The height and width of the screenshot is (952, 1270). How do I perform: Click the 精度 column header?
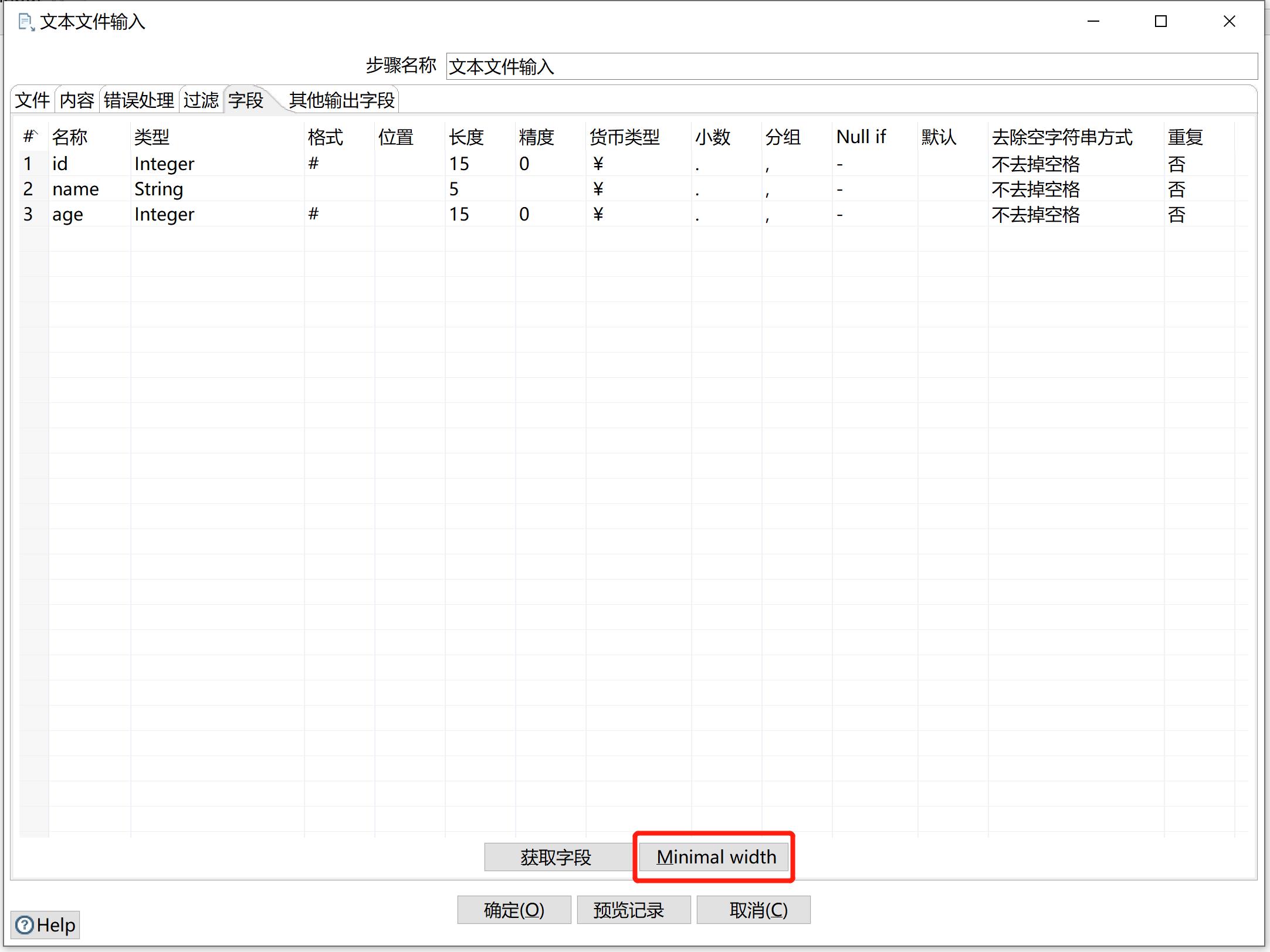pos(551,137)
